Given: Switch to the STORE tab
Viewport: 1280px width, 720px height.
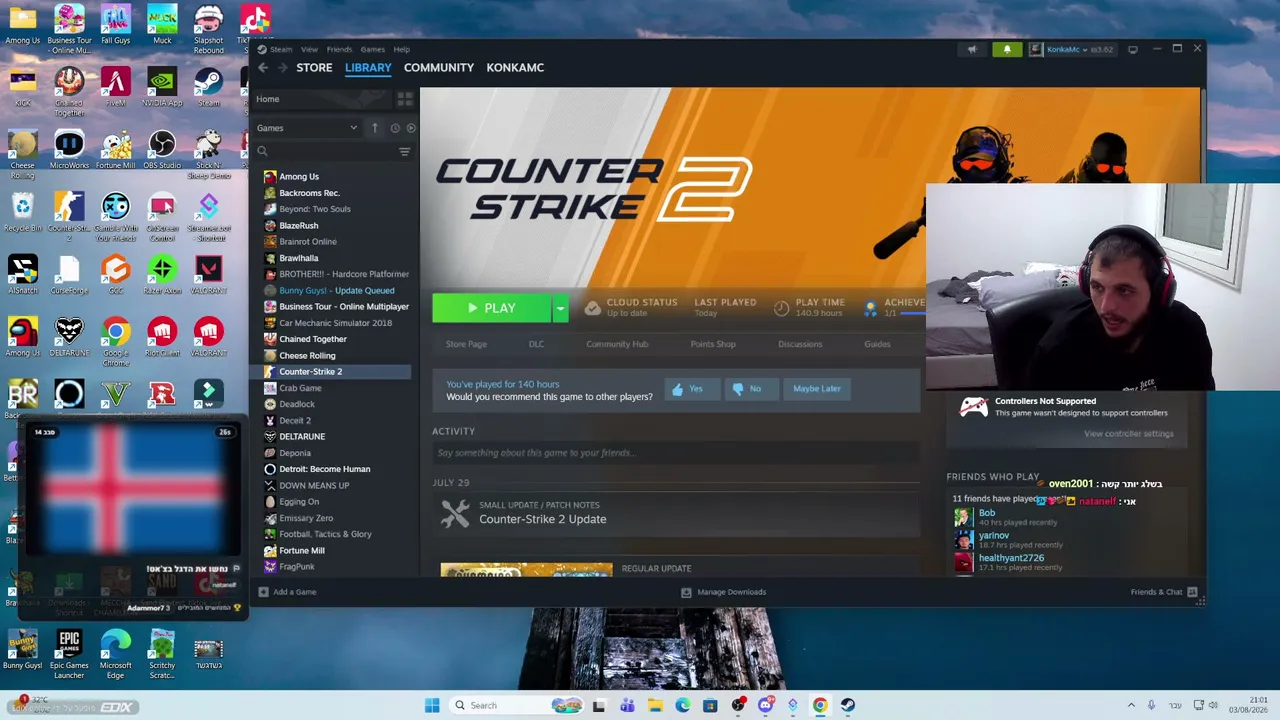Looking at the screenshot, I should point(314,68).
